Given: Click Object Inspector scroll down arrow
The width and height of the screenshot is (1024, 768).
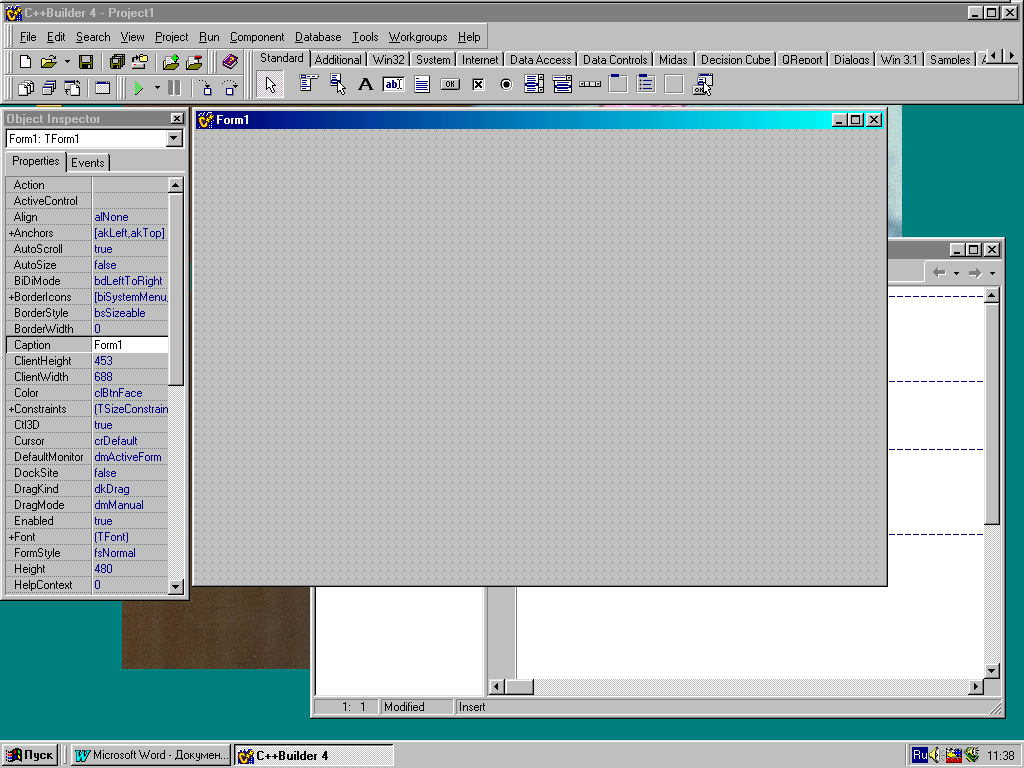Looking at the screenshot, I should [175, 586].
